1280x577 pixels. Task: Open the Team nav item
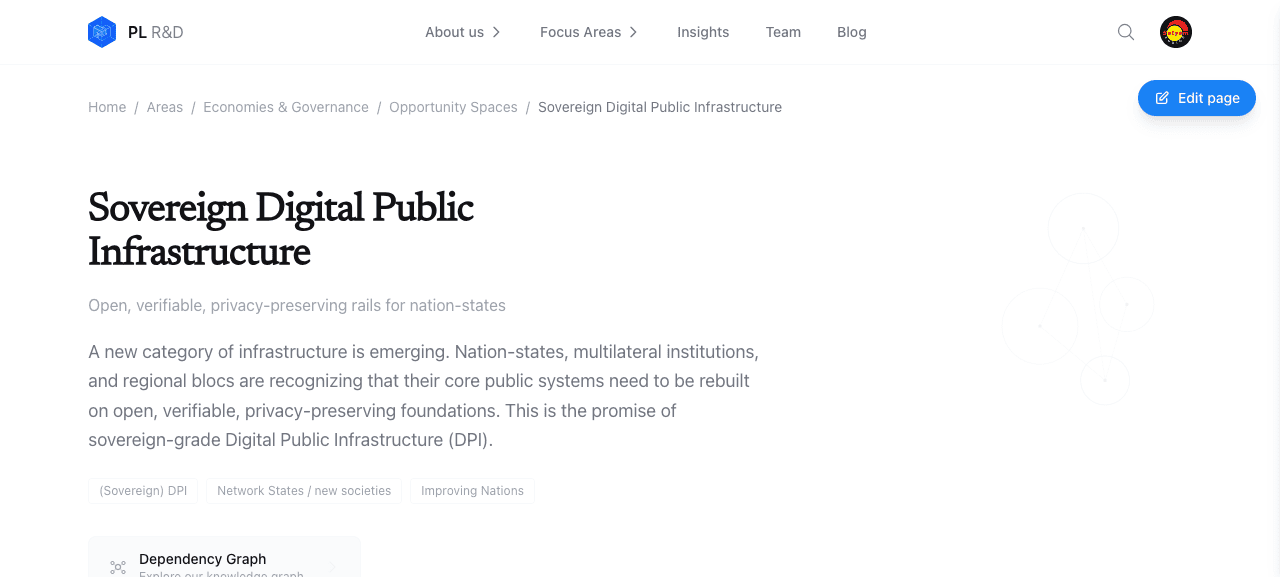tap(783, 32)
